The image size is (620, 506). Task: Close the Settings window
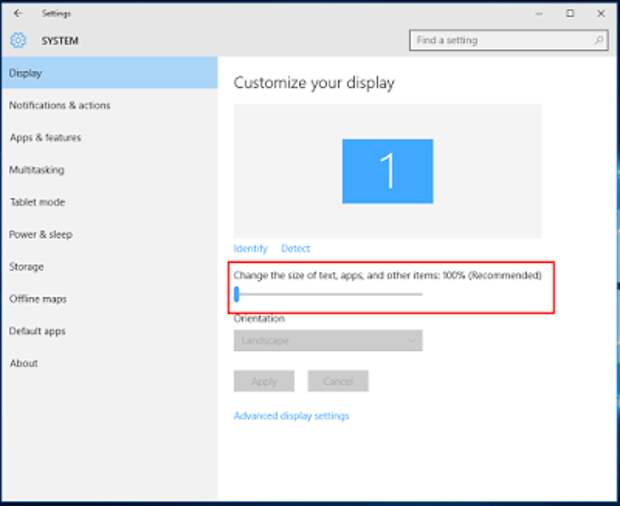601,13
